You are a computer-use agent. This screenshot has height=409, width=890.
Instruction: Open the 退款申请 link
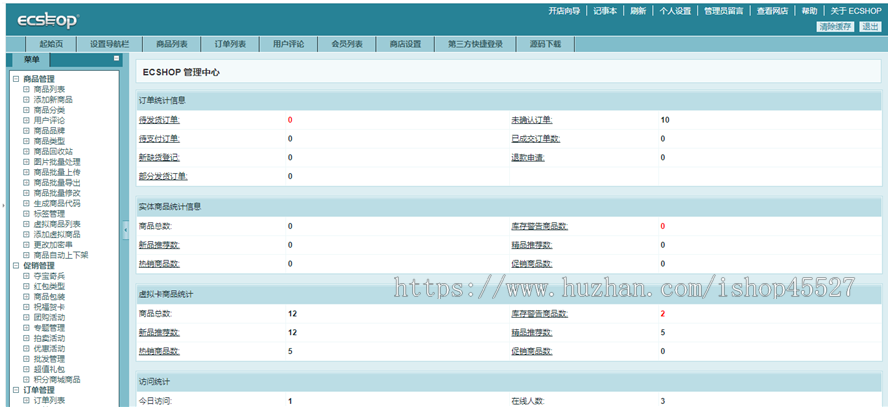pyautogui.click(x=528, y=158)
